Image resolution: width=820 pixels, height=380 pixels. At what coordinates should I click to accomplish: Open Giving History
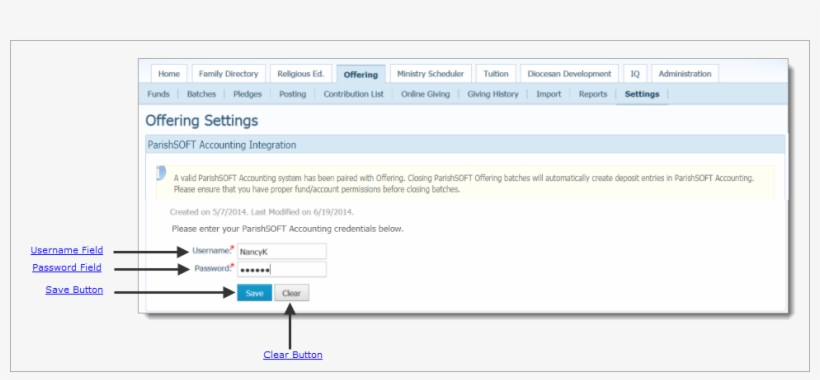tap(493, 94)
